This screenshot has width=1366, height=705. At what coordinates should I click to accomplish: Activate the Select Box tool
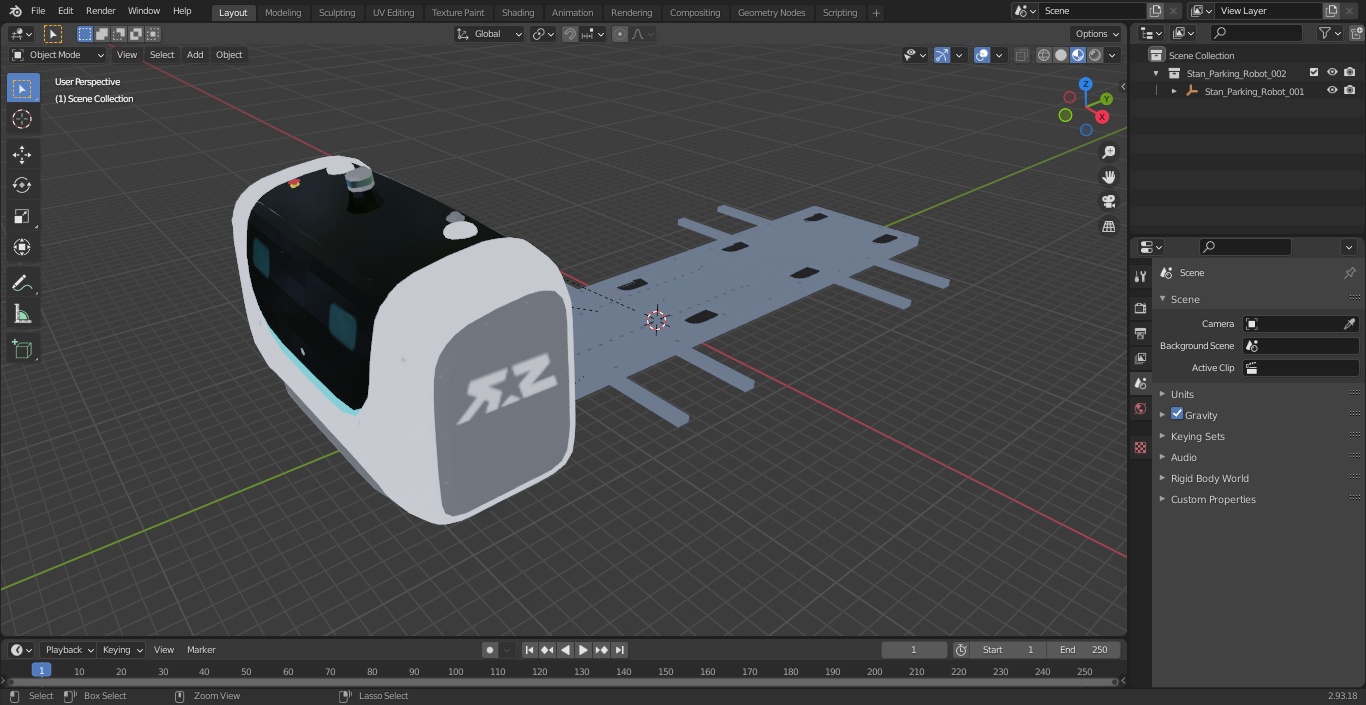(22, 88)
